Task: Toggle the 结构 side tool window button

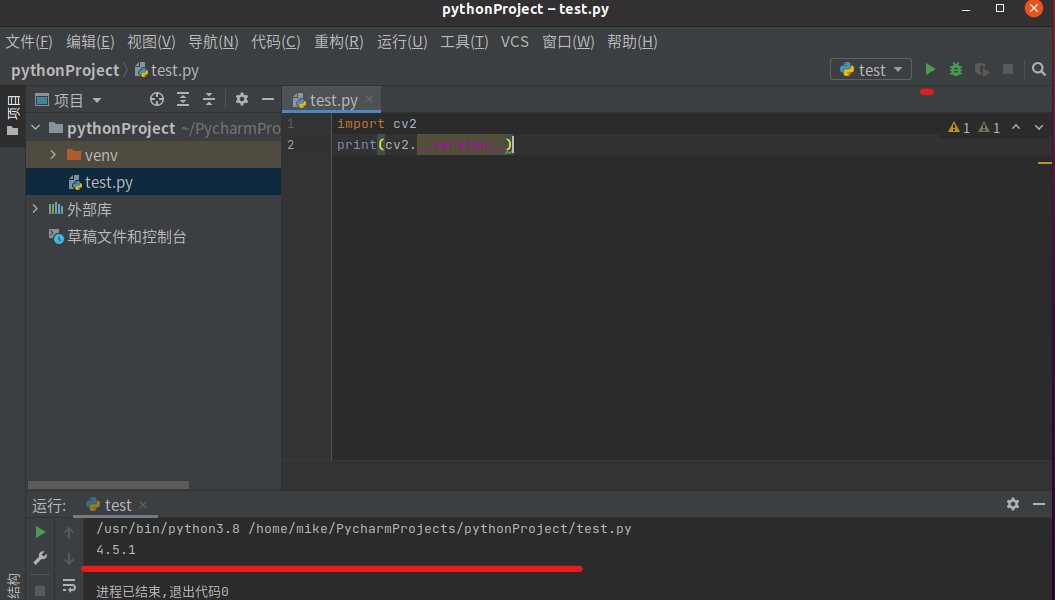Action: pyautogui.click(x=13, y=585)
